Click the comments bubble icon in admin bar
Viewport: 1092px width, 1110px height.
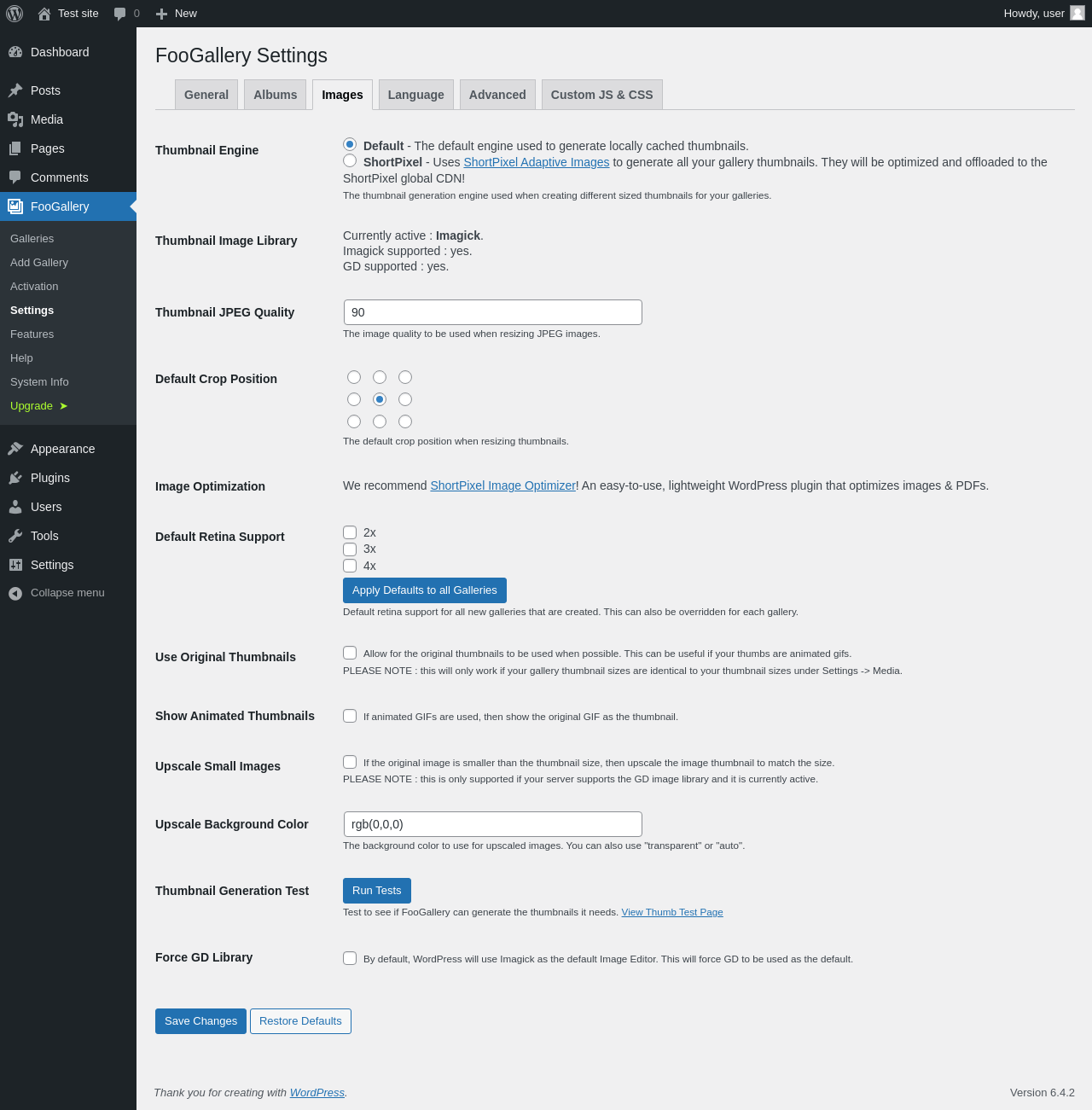(x=120, y=14)
